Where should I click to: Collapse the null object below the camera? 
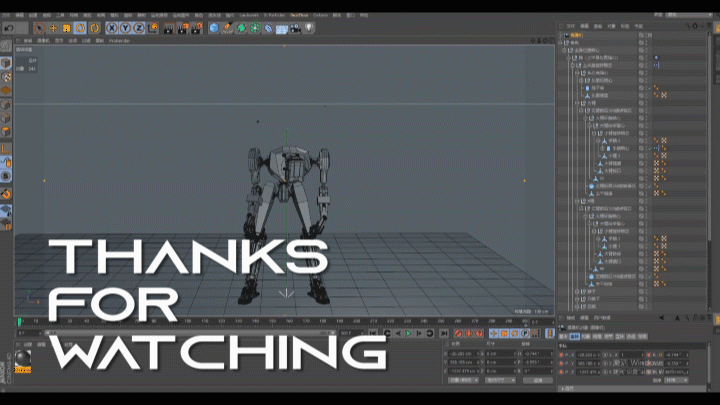click(x=561, y=43)
